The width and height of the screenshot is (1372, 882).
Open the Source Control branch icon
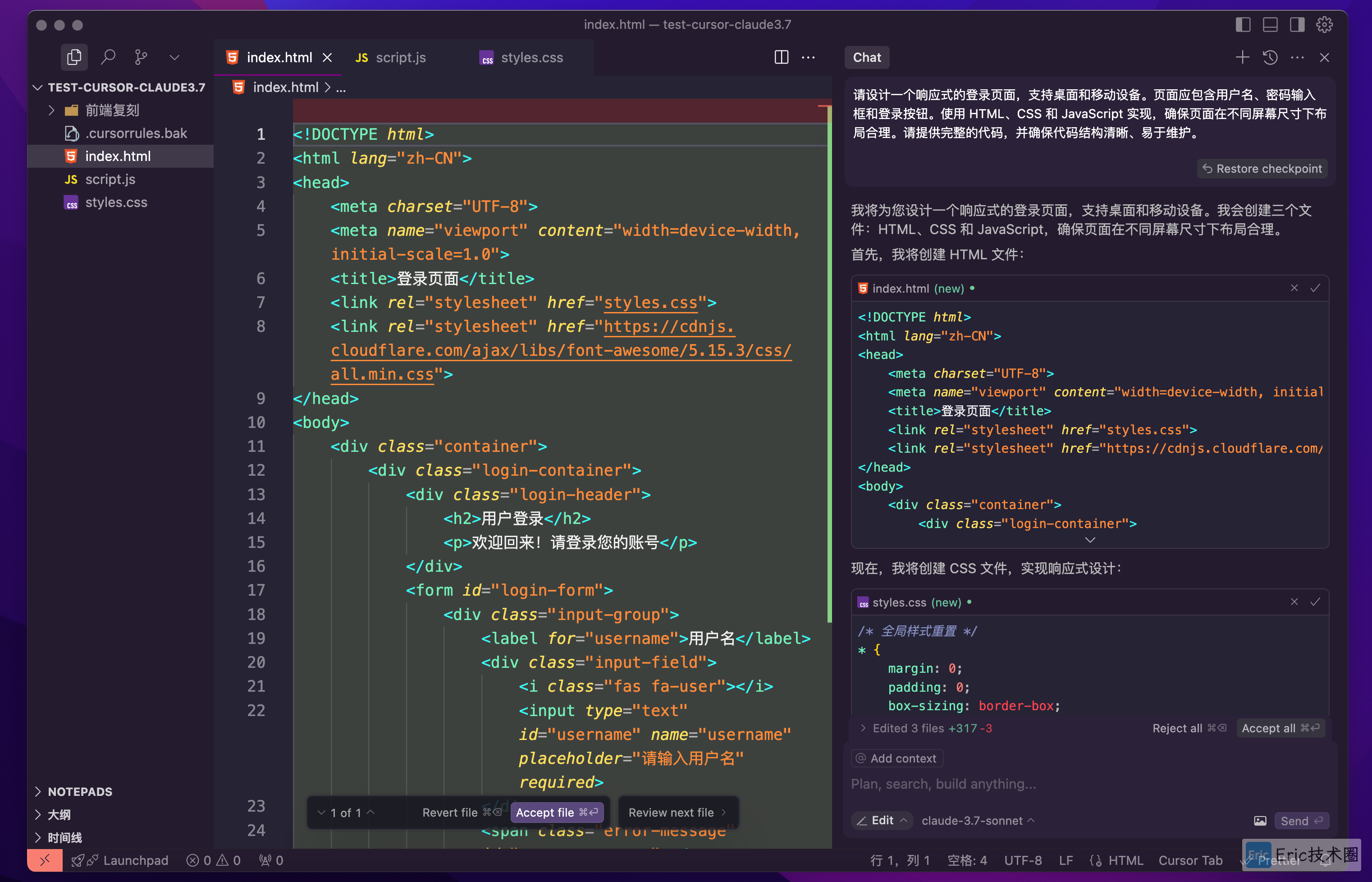pos(141,57)
